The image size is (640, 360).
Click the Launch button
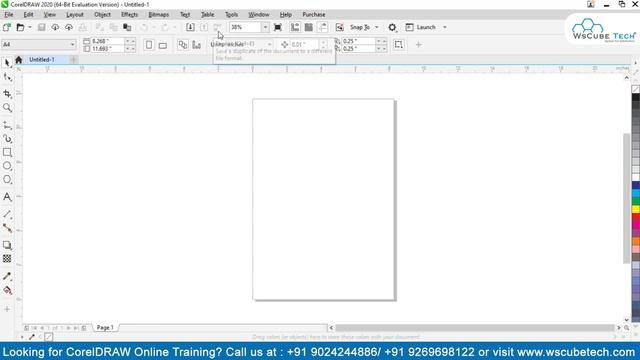(x=422, y=27)
